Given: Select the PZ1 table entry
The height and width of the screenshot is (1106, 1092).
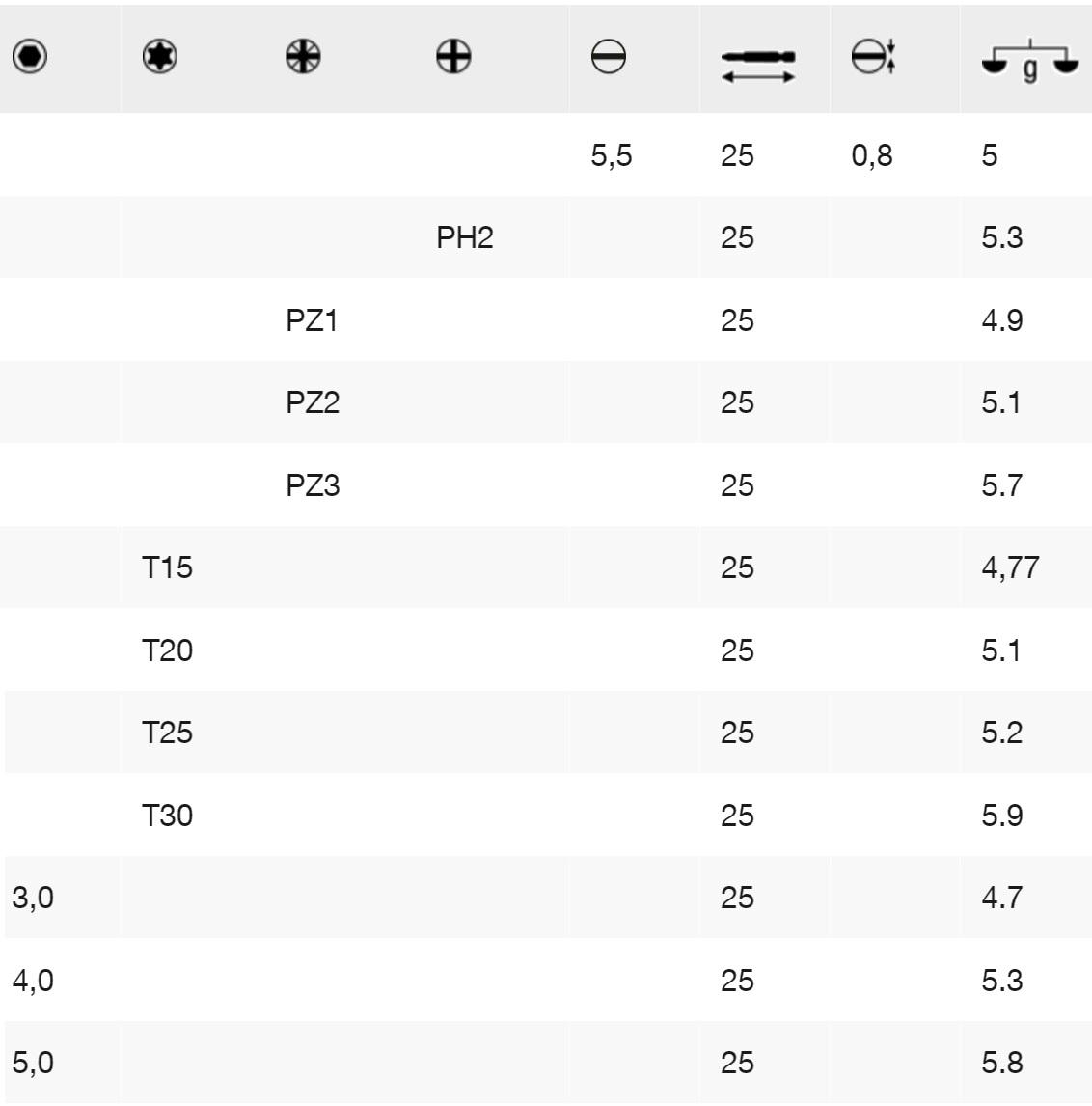Looking at the screenshot, I should pos(312,320).
